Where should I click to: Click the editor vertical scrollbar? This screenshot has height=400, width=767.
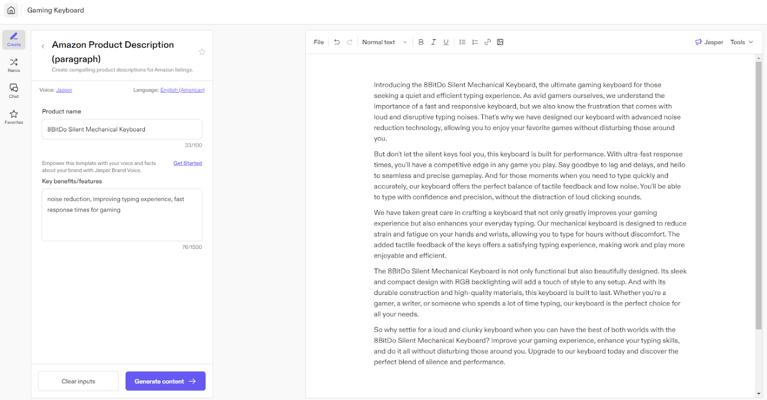[x=759, y=196]
